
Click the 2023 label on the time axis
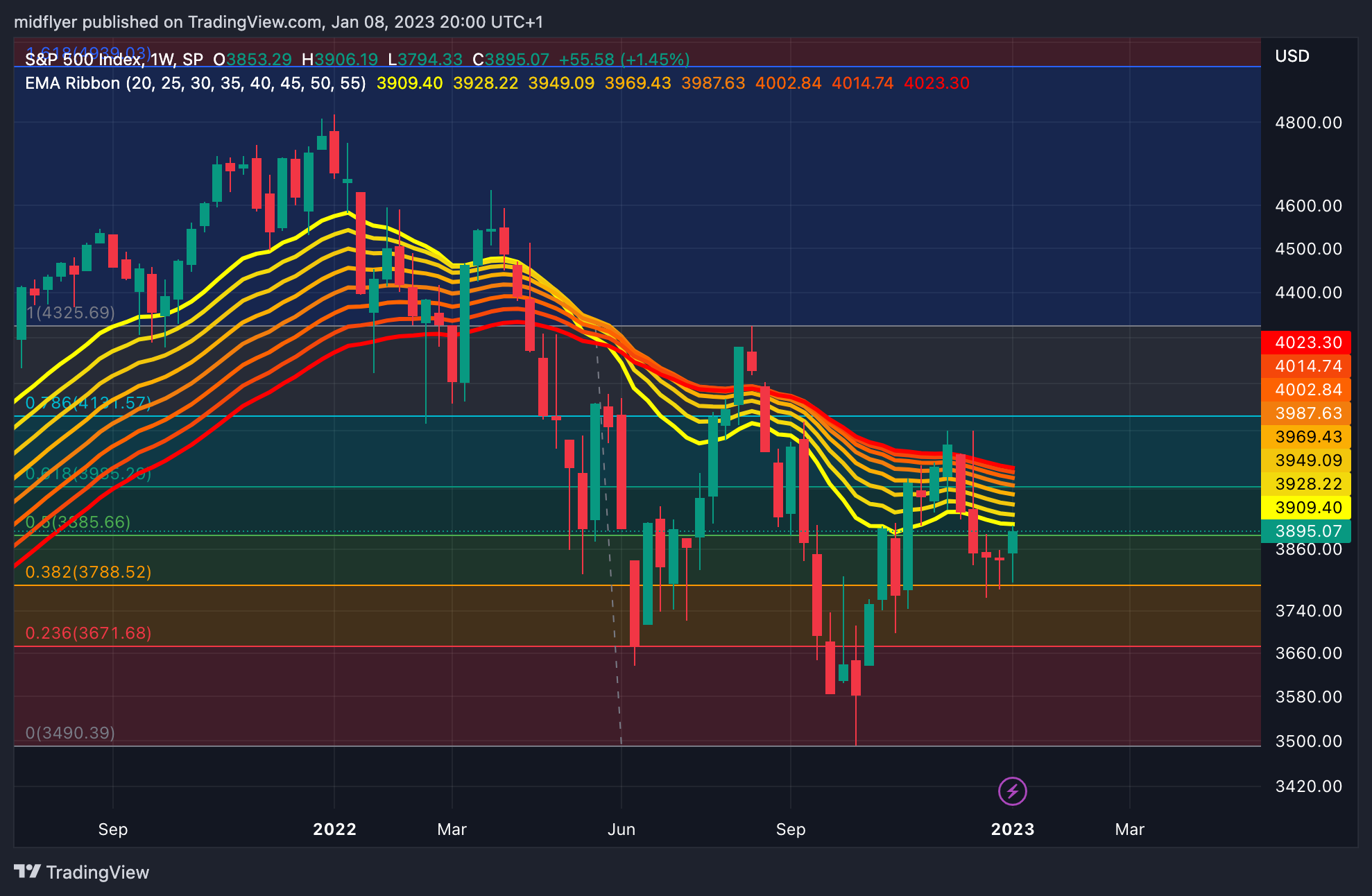1013,829
